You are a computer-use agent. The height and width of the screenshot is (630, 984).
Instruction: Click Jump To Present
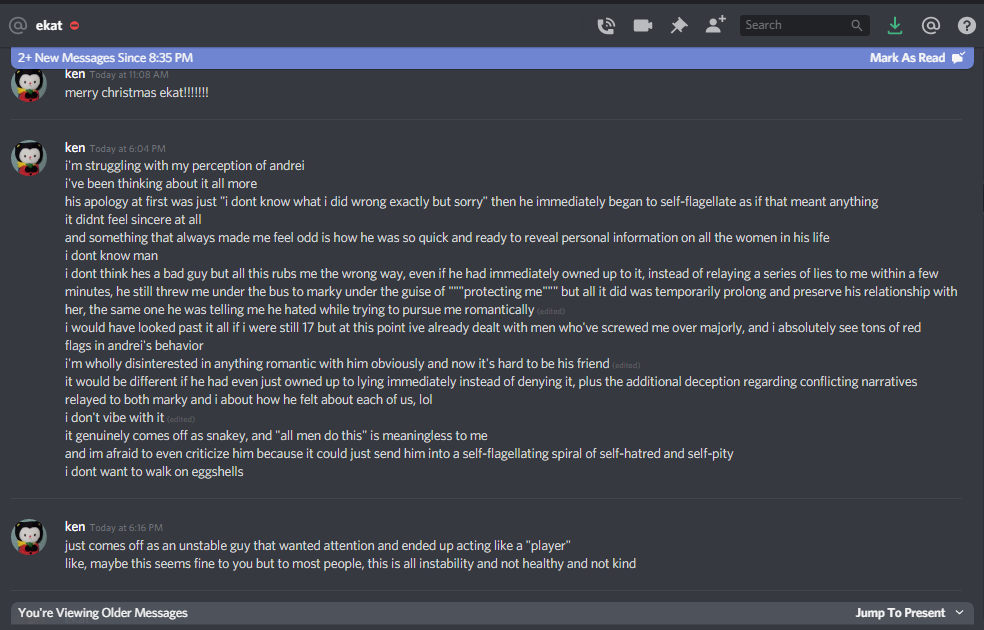(x=900, y=613)
